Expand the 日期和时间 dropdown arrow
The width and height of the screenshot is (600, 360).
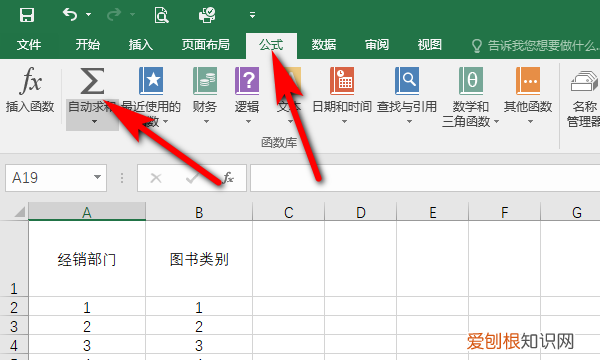(x=344, y=122)
